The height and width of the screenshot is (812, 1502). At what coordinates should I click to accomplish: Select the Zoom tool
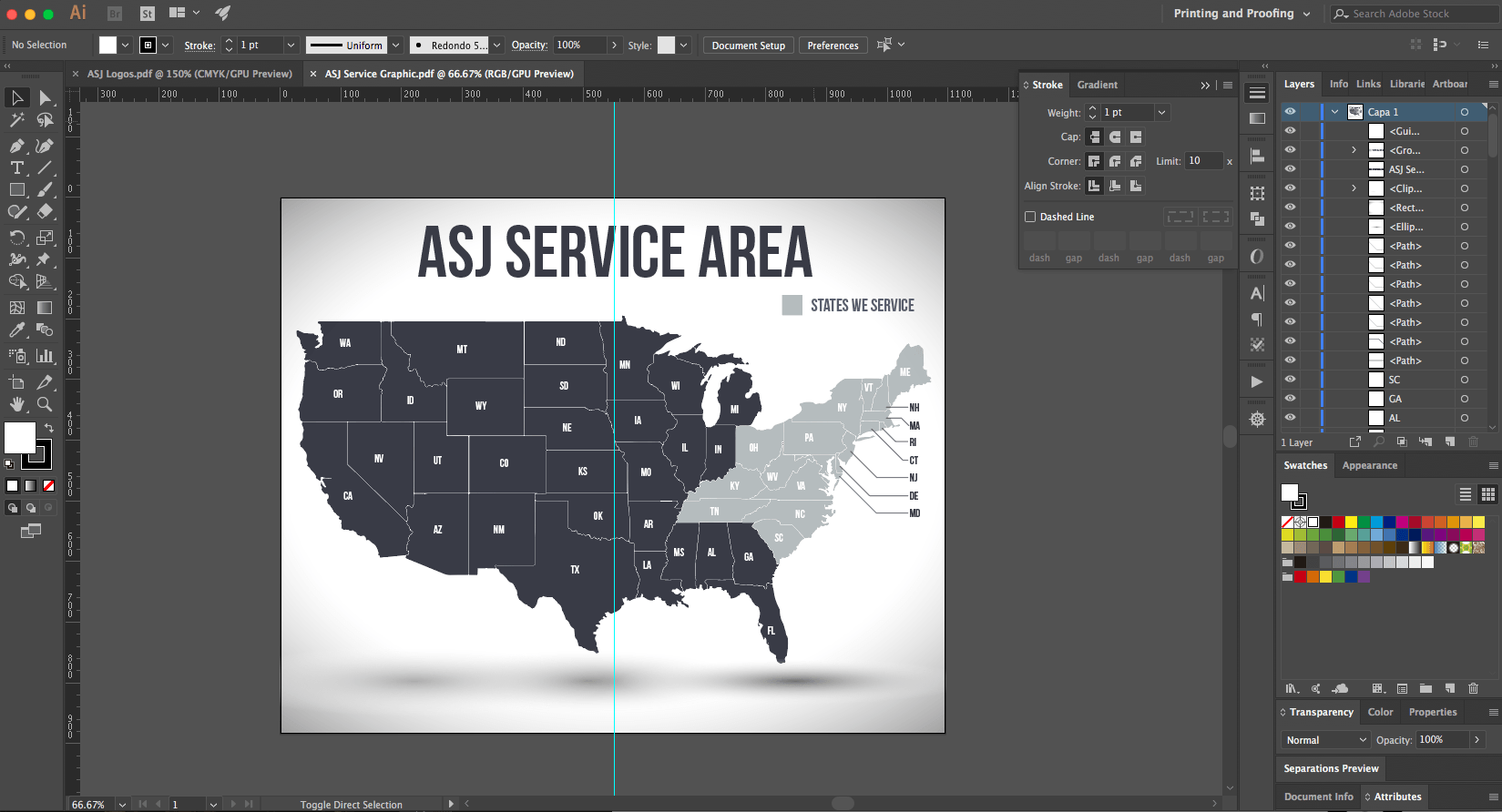click(45, 404)
